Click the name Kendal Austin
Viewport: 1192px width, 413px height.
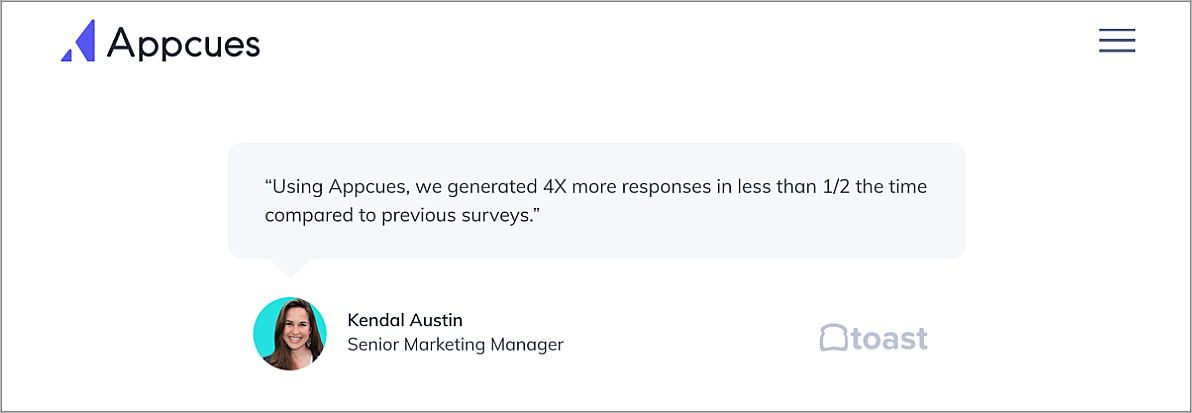click(x=404, y=319)
